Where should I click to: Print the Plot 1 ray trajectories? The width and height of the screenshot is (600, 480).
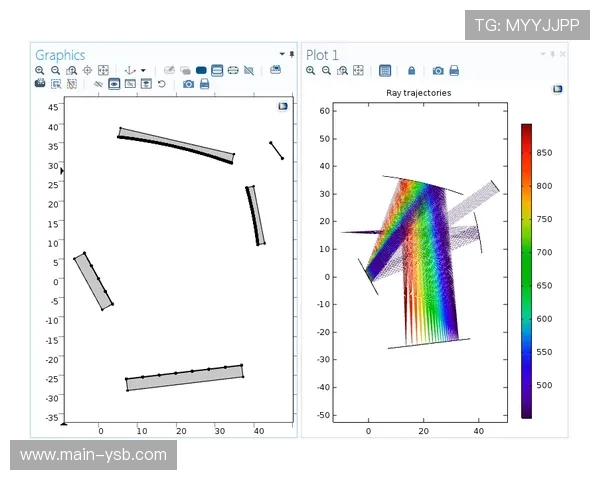[454, 71]
